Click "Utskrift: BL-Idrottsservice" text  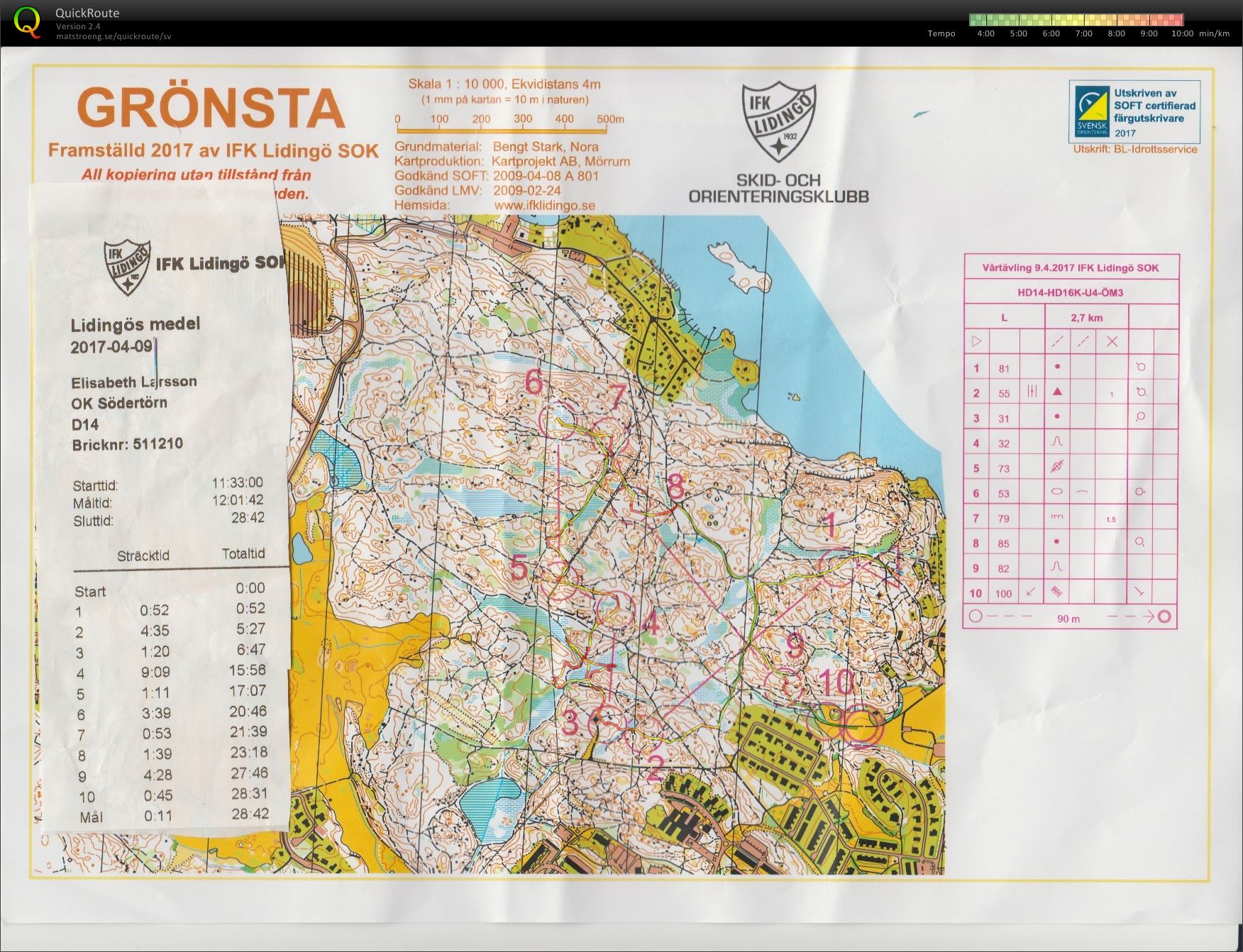click(x=1135, y=149)
